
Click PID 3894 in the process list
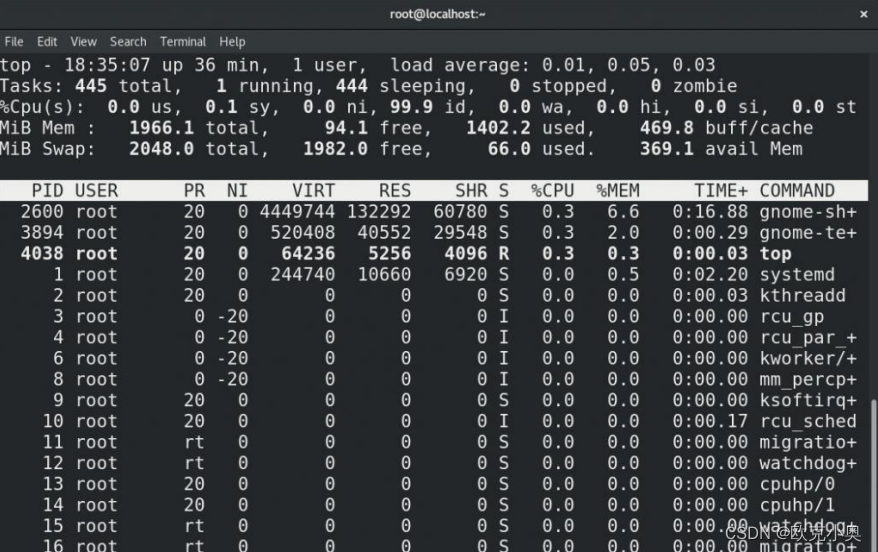pyautogui.click(x=42, y=232)
